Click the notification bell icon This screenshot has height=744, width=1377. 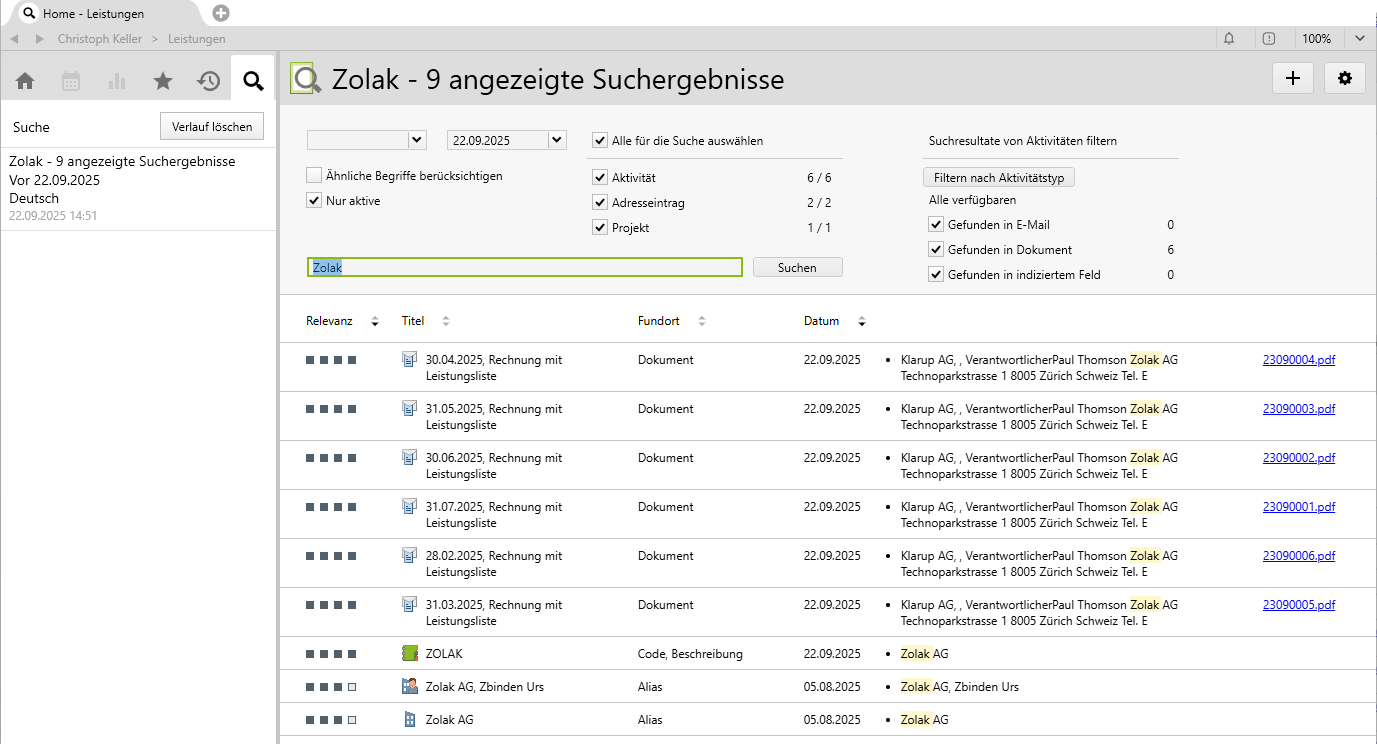(1229, 39)
